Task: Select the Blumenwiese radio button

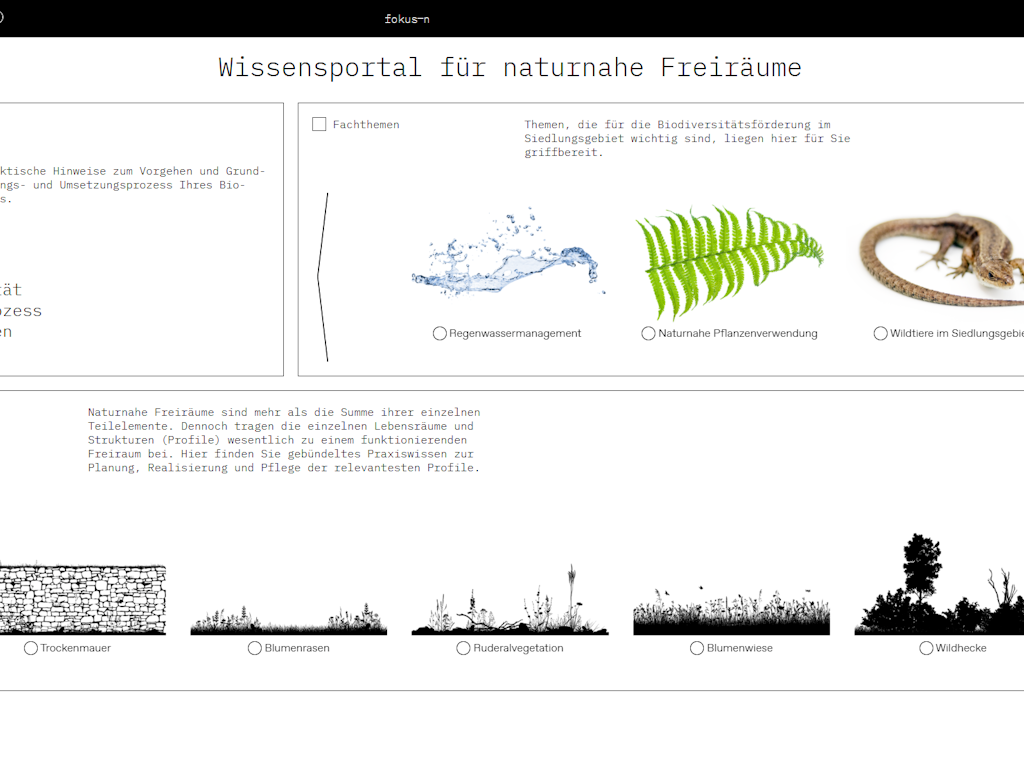Action: 697,648
